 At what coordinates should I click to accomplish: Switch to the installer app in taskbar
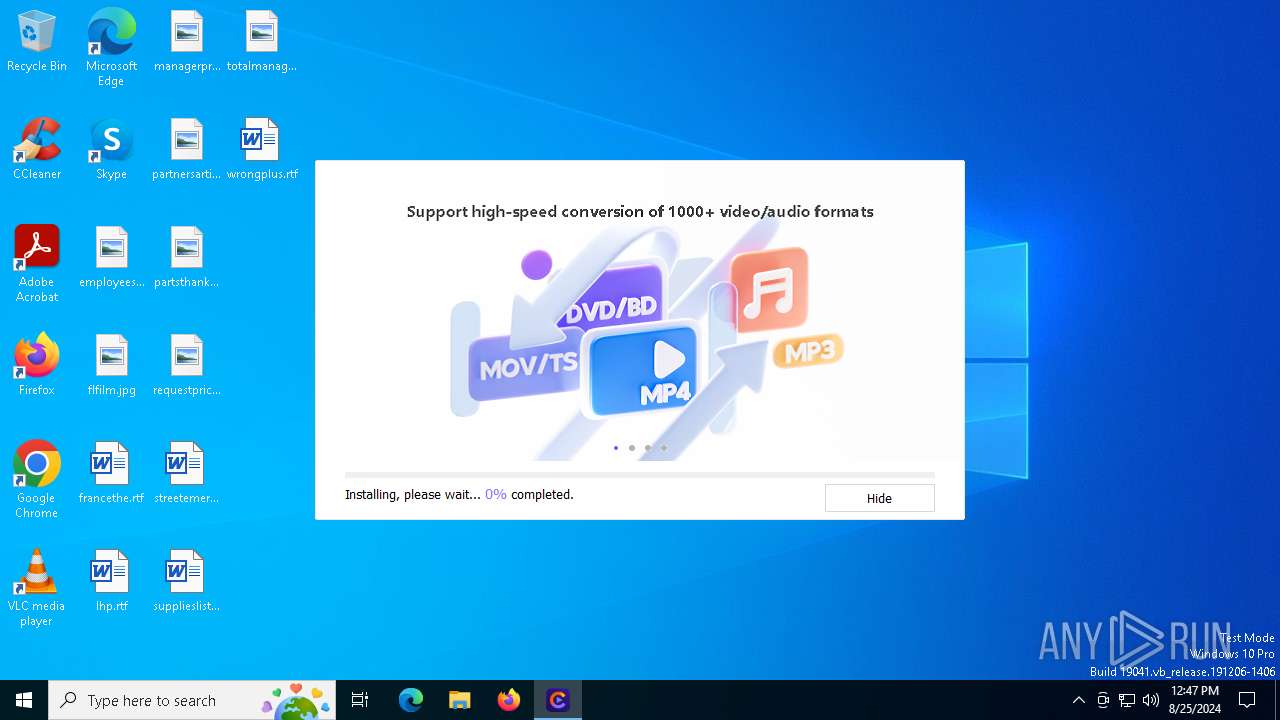coord(557,700)
